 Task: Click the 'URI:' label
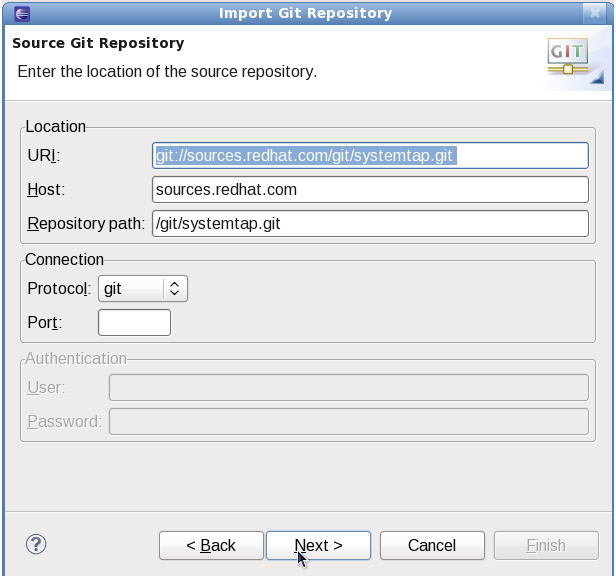point(44,156)
